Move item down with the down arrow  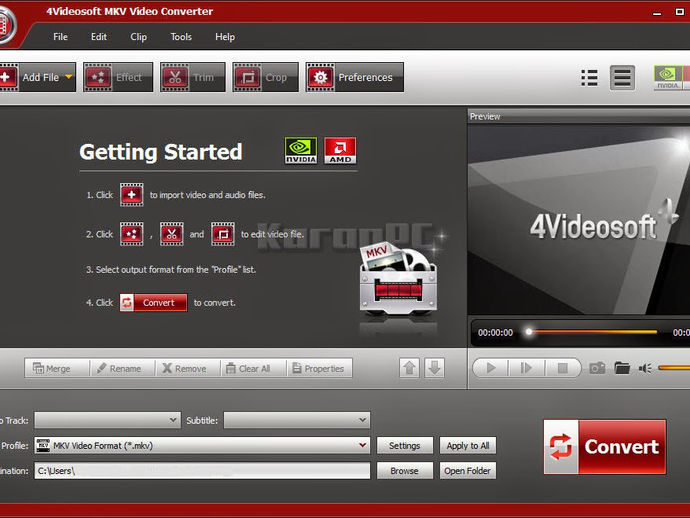pos(434,368)
